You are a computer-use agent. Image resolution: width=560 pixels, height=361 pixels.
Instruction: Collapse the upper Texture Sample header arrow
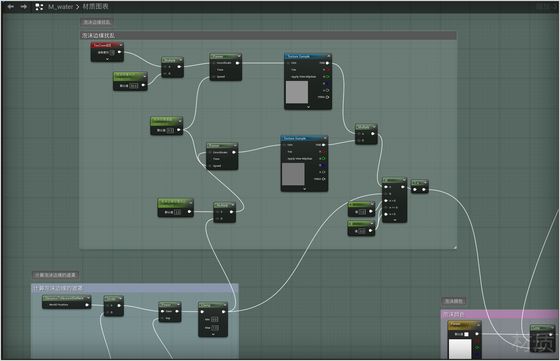329,56
